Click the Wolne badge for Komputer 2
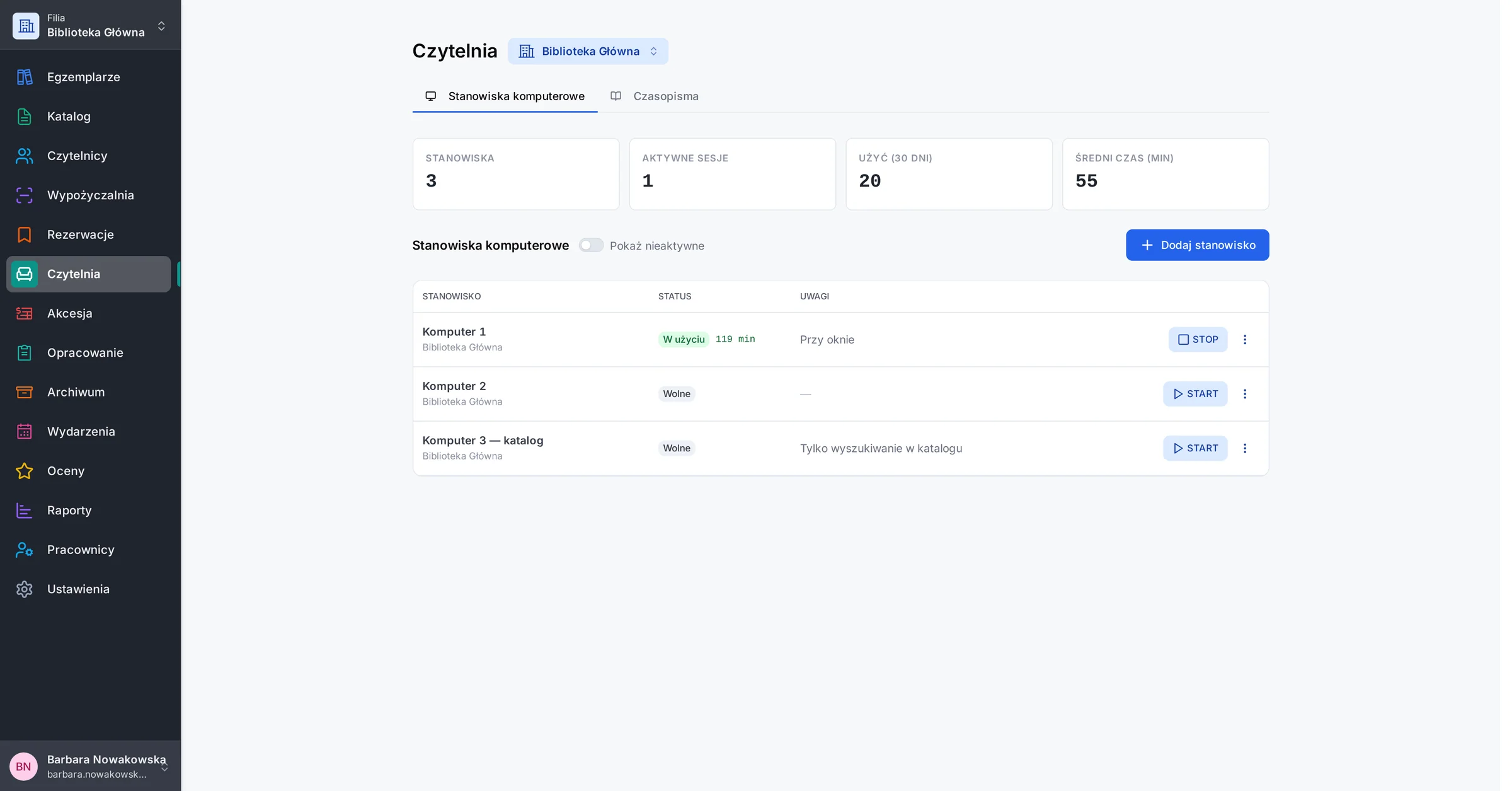Screen dimensions: 1512x791 tap(677, 394)
